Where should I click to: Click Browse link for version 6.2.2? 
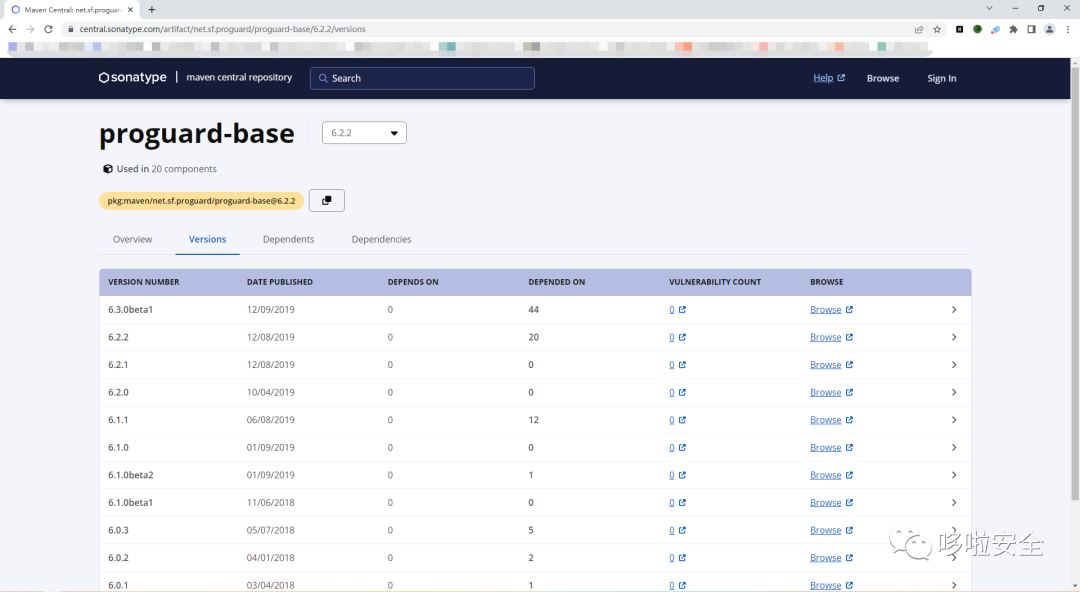(825, 337)
